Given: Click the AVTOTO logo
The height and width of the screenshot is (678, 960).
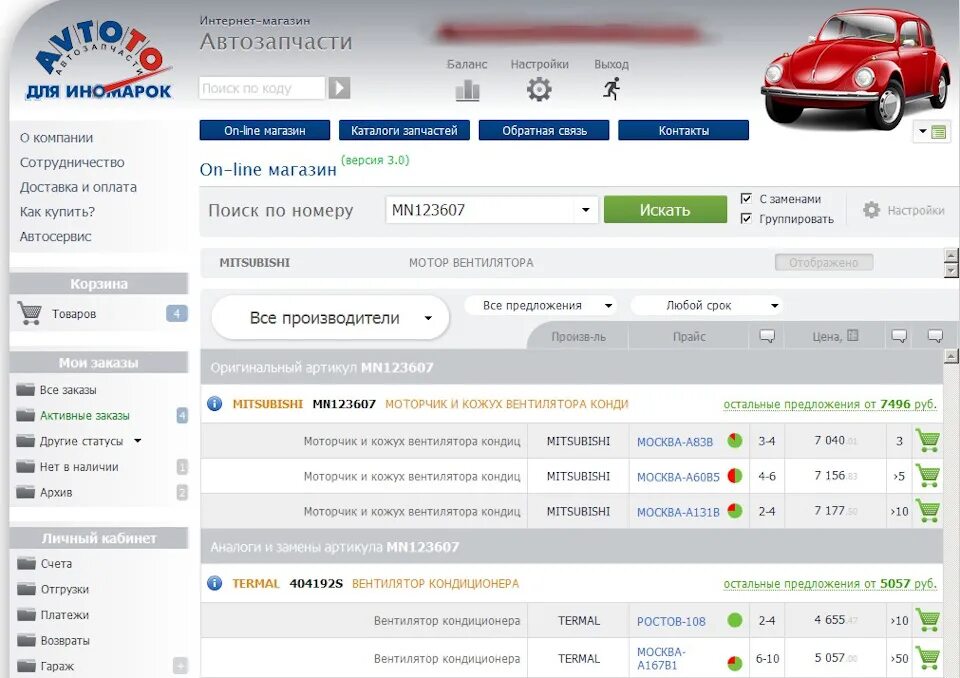Looking at the screenshot, I should click(x=100, y=60).
